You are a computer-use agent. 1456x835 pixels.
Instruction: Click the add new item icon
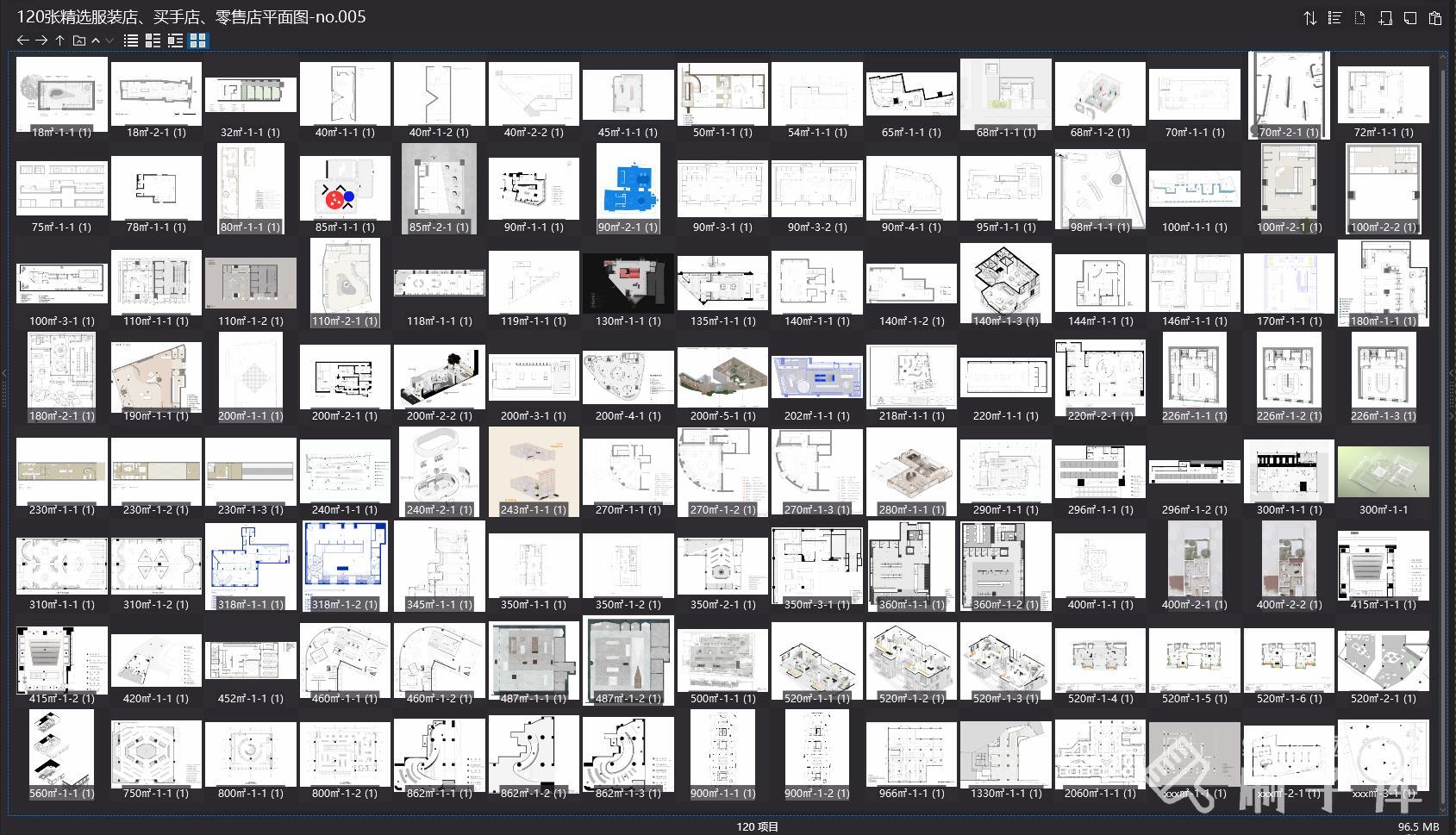[1385, 18]
